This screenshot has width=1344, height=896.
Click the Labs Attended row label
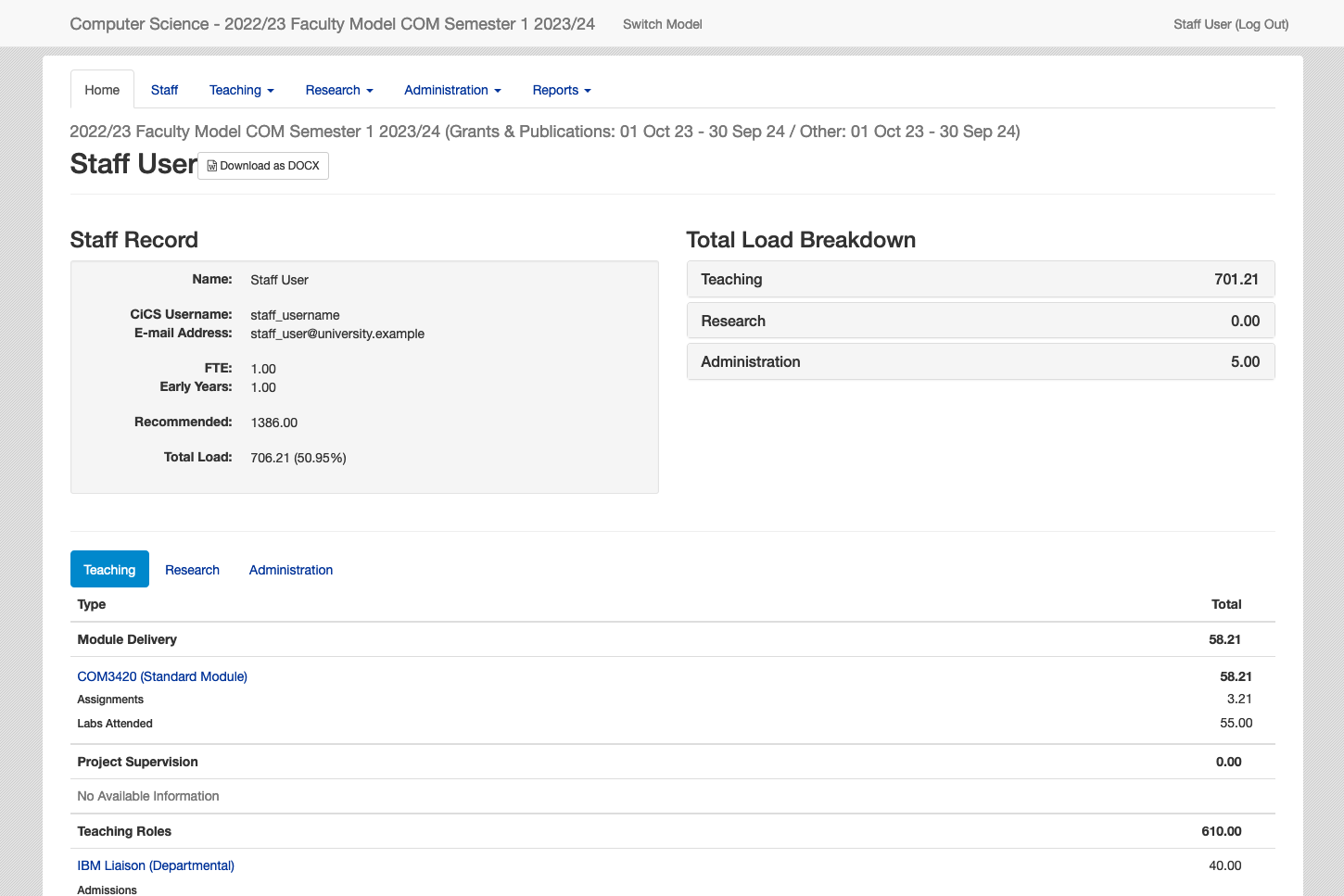pyautogui.click(x=115, y=724)
